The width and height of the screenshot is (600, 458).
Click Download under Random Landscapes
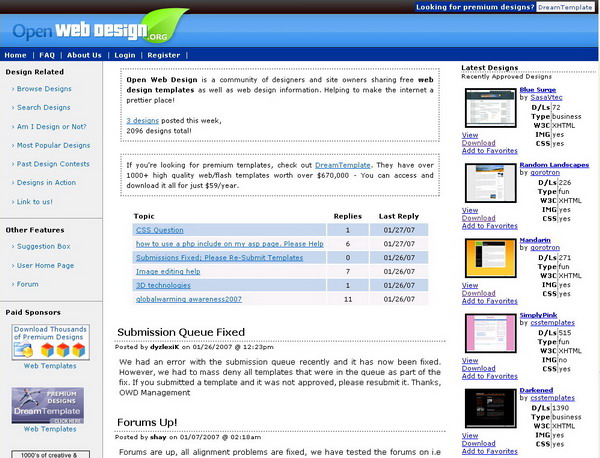click(x=478, y=218)
